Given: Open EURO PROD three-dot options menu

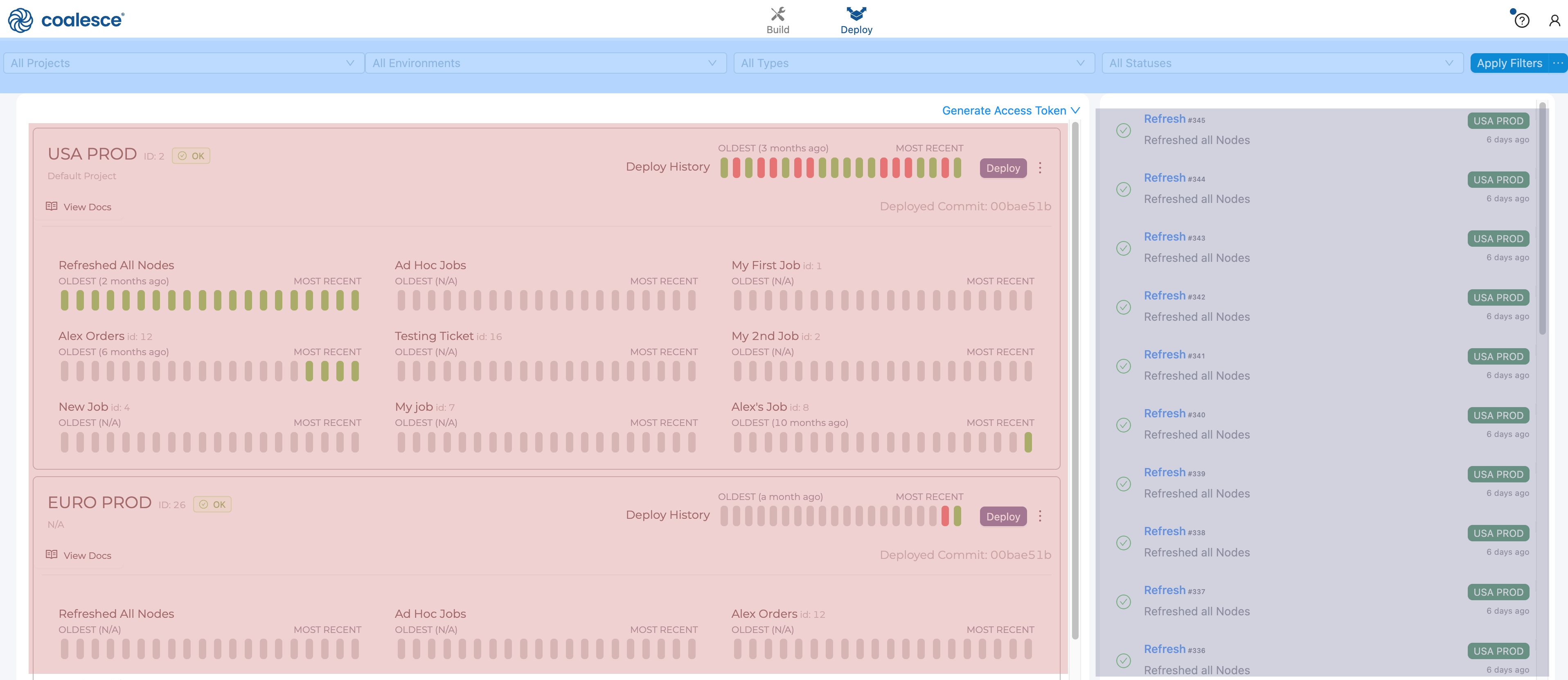Looking at the screenshot, I should click(x=1040, y=516).
